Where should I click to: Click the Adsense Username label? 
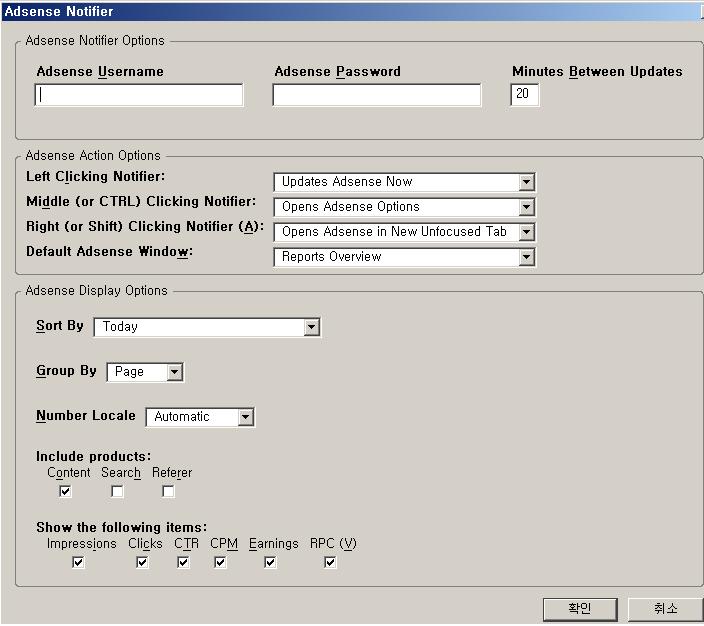coord(100,71)
